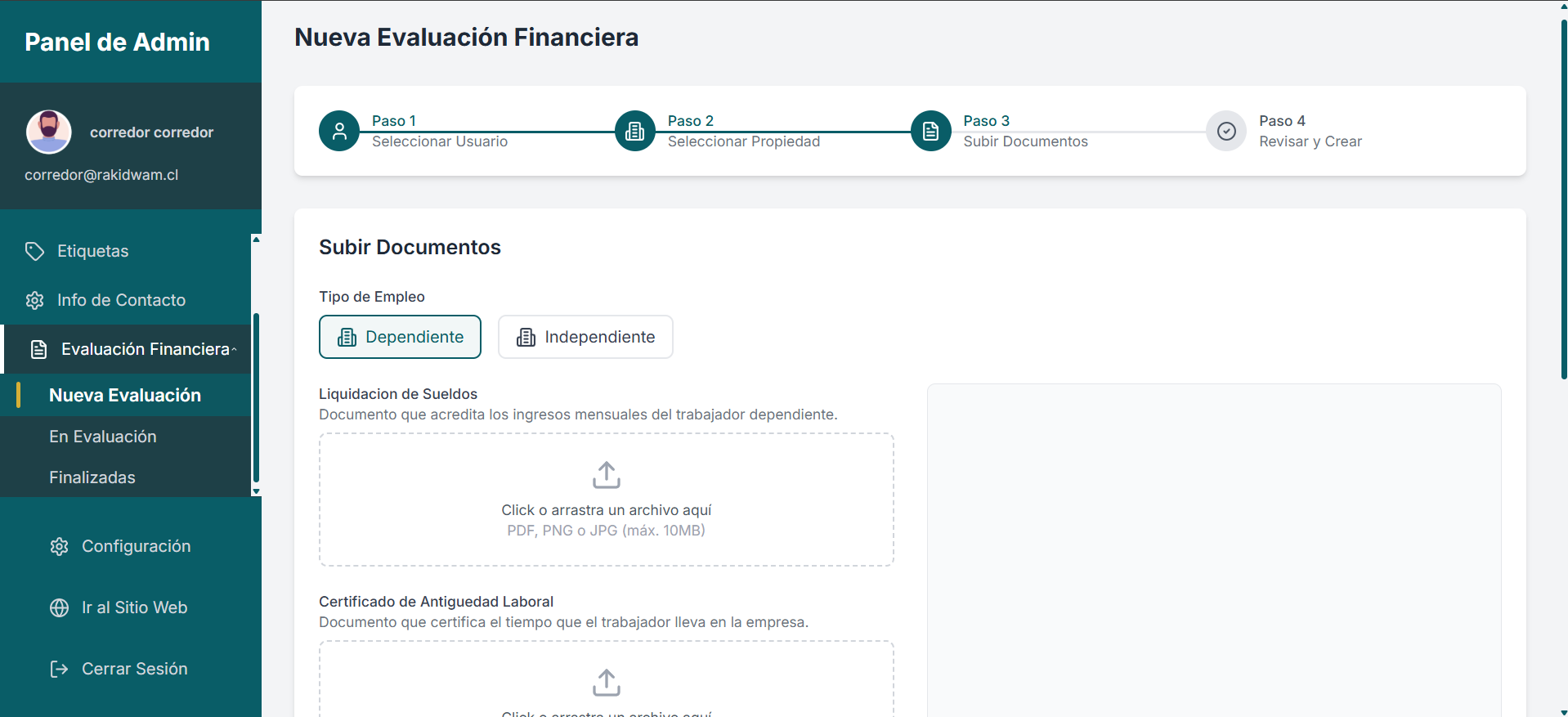Click the Paso 2 property building icon

tap(635, 131)
